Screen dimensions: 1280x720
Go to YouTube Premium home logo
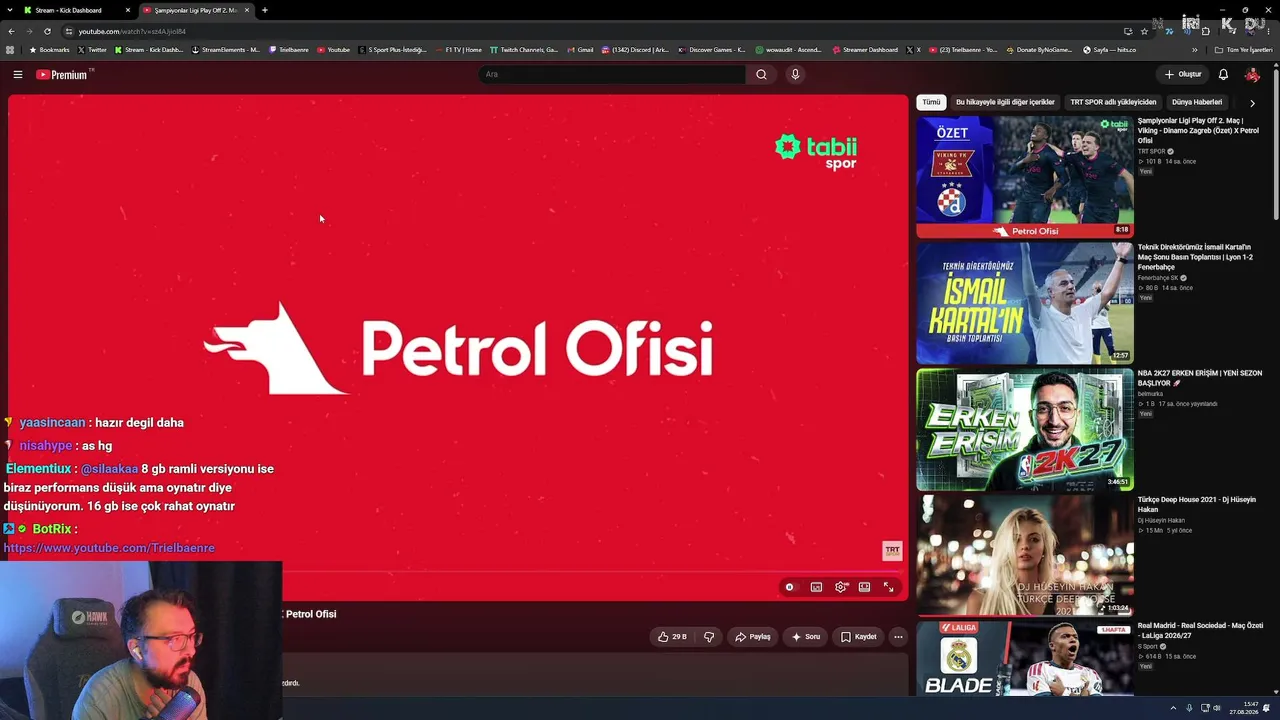tap(64, 74)
